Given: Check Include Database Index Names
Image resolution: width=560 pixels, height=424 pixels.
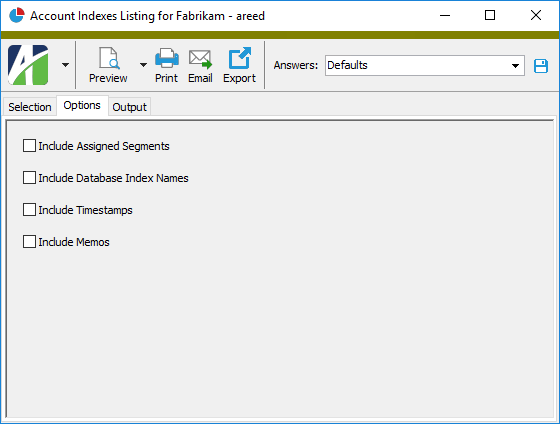Looking at the screenshot, I should [29, 178].
